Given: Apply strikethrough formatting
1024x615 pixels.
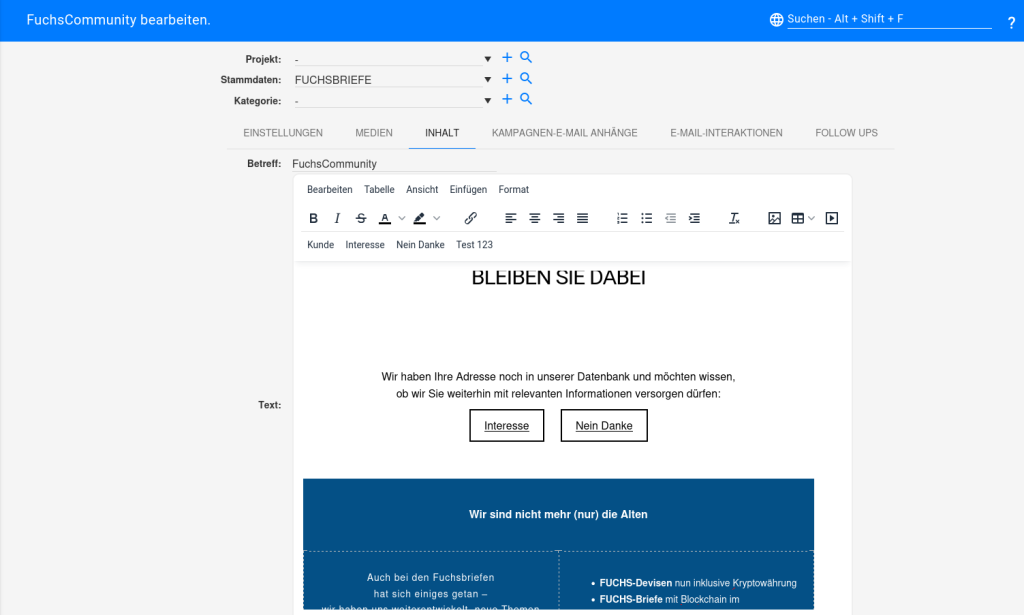Looking at the screenshot, I should 361,218.
